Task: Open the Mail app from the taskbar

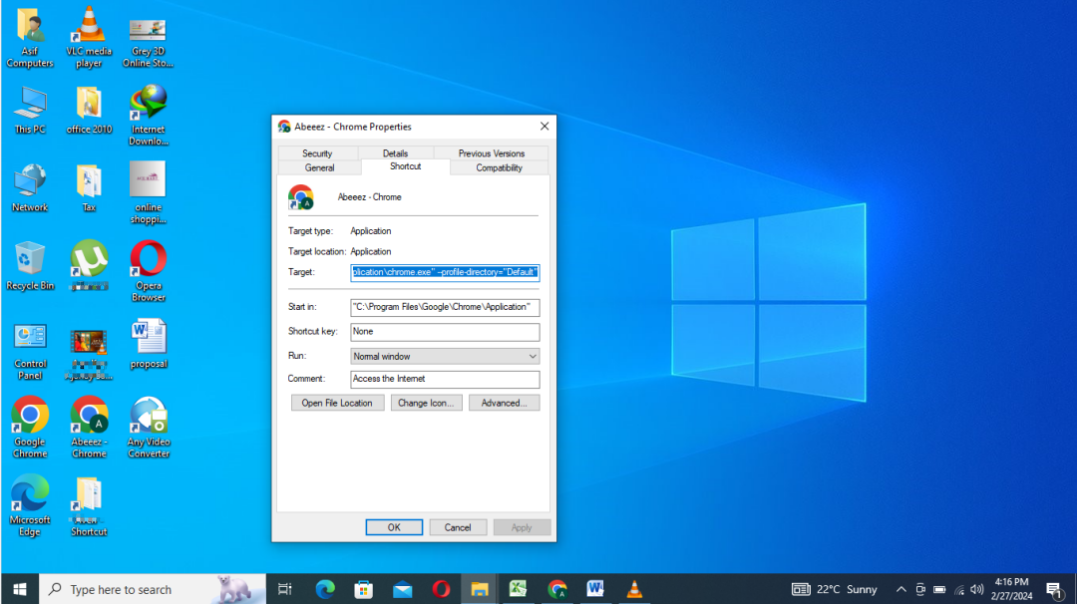Action: pyautogui.click(x=402, y=589)
